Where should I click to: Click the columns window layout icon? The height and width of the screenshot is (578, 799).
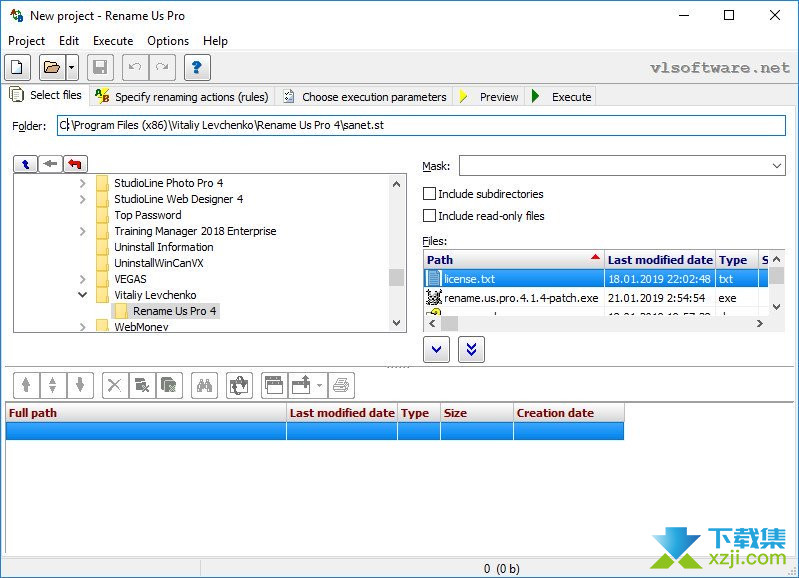coord(274,385)
